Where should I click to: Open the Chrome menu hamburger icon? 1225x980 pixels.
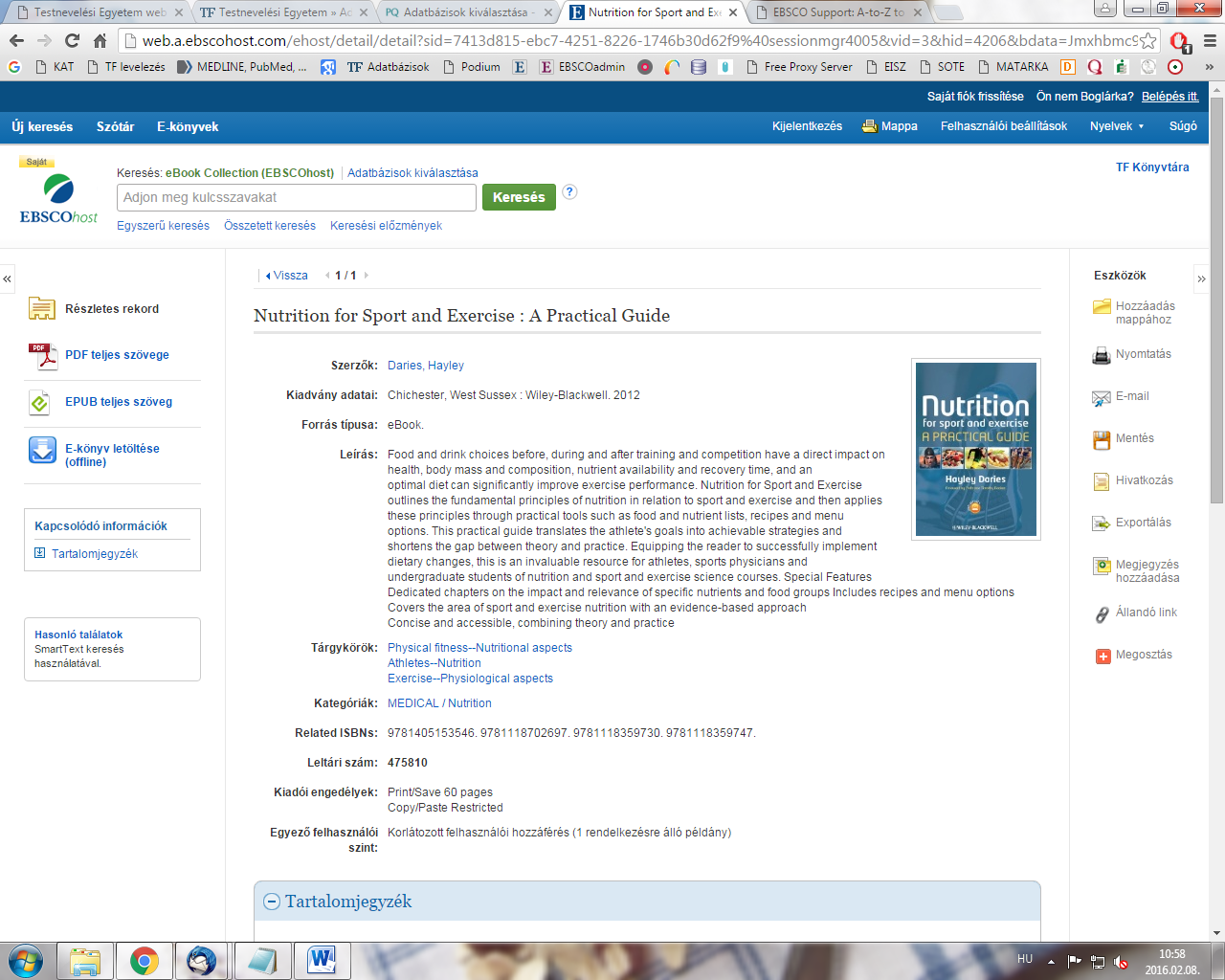click(x=1210, y=41)
